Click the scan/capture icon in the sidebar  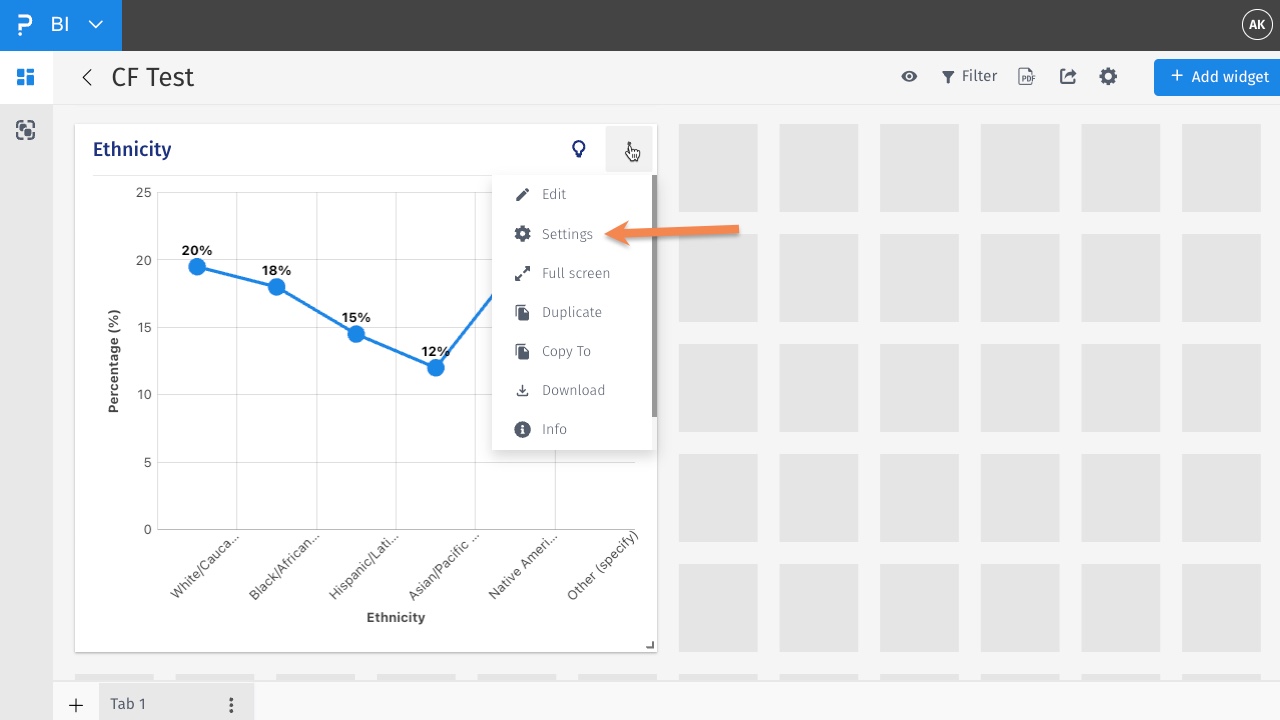(26, 130)
